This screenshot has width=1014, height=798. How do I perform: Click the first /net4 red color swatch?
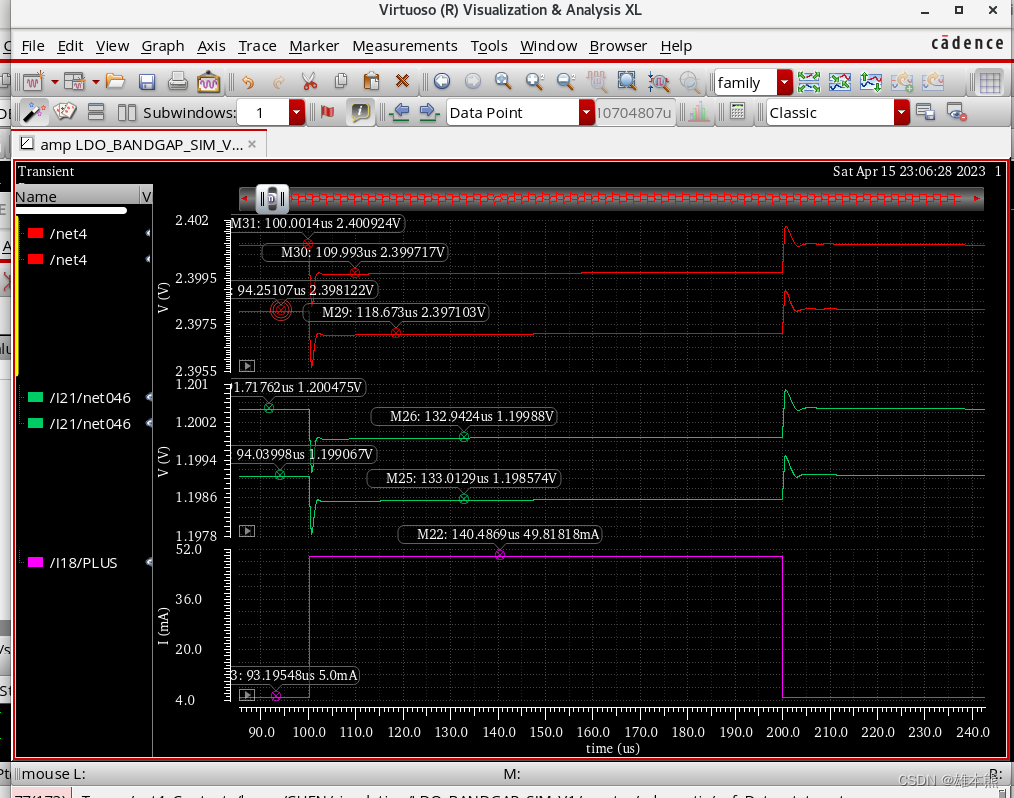pos(36,233)
